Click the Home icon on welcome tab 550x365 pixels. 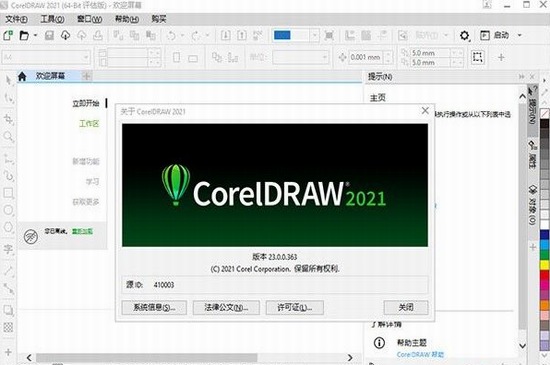(22, 76)
